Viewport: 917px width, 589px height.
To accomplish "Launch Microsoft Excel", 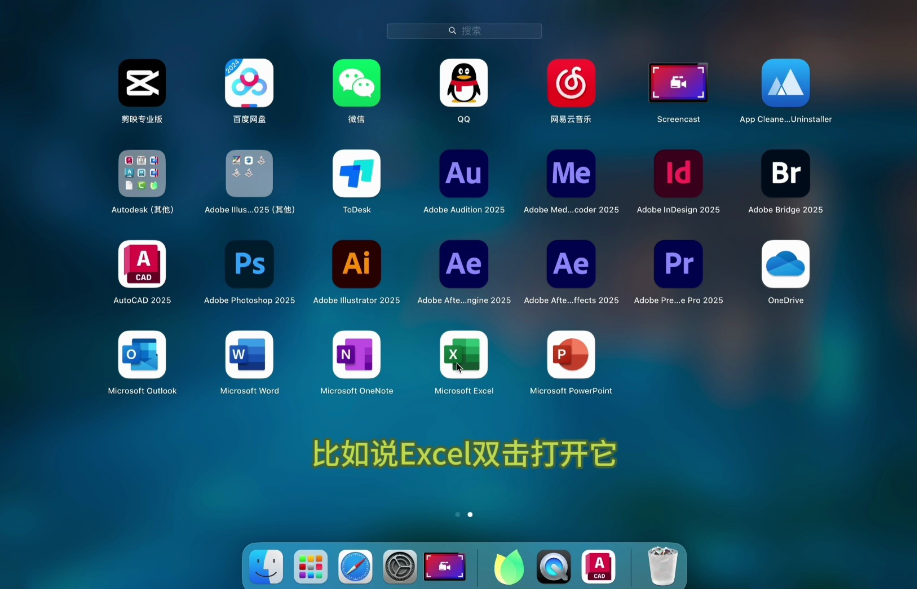I will tap(464, 355).
